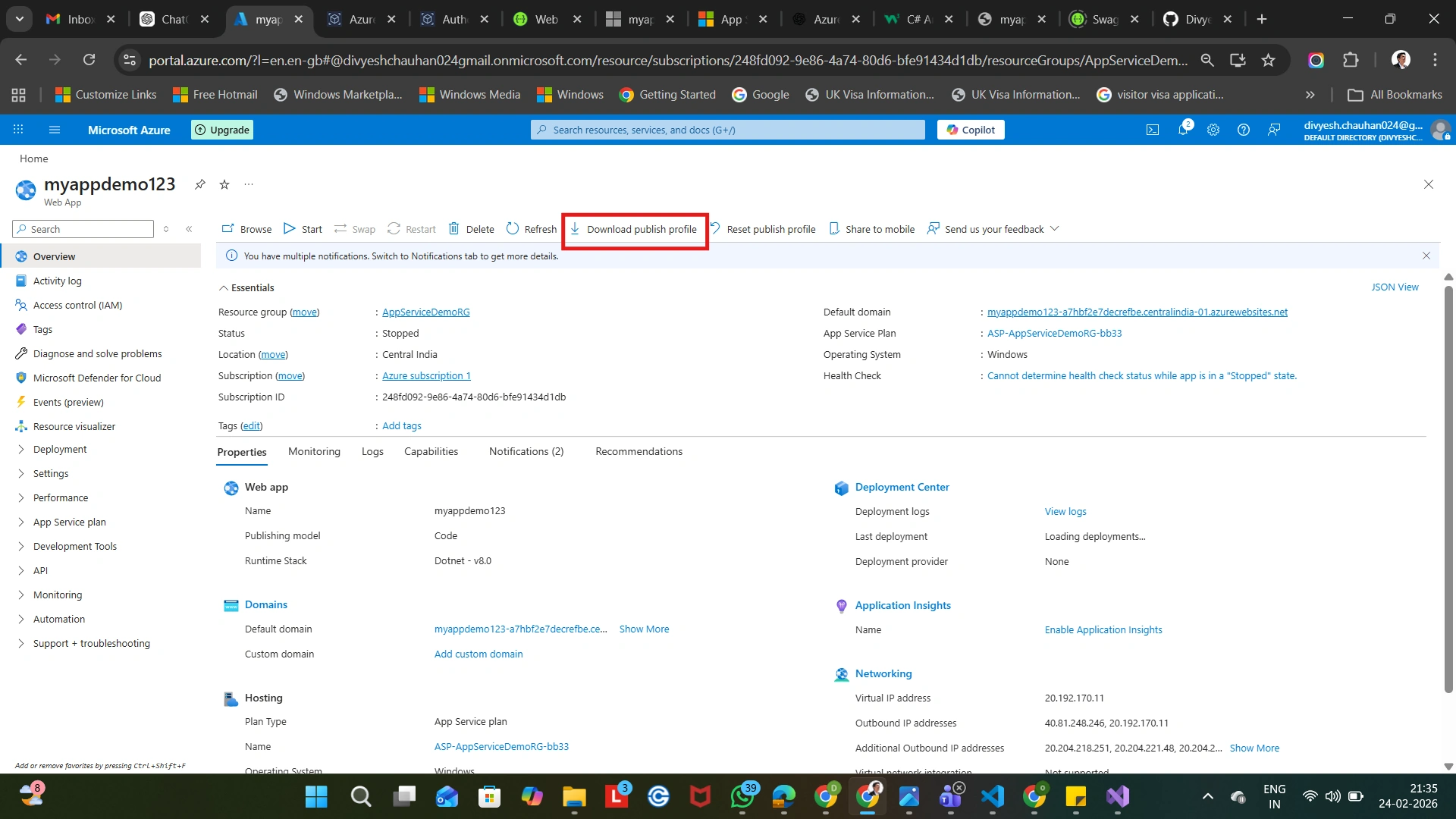Switch to the Notifications (2) tab
This screenshot has width=1456, height=819.
[526, 452]
